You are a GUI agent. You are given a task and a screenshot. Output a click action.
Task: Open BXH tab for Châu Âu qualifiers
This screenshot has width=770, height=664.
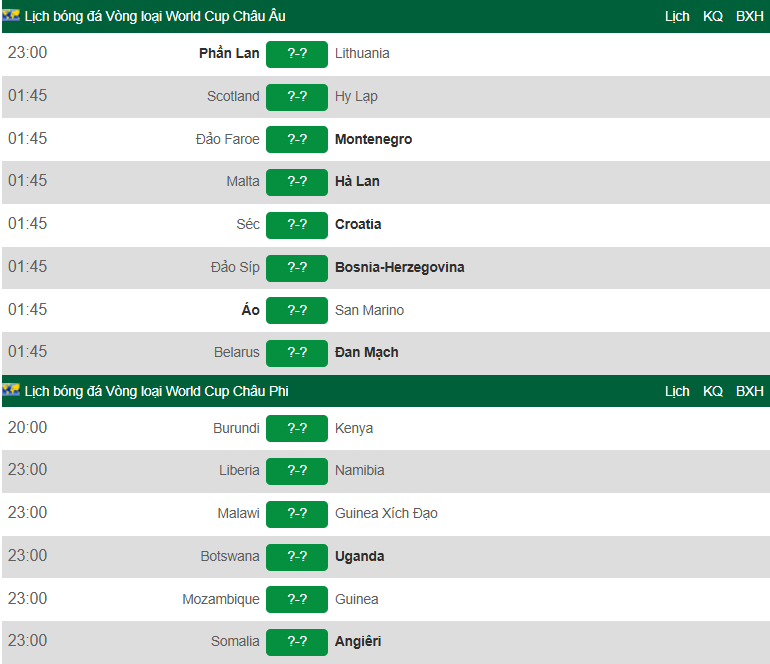click(x=749, y=16)
